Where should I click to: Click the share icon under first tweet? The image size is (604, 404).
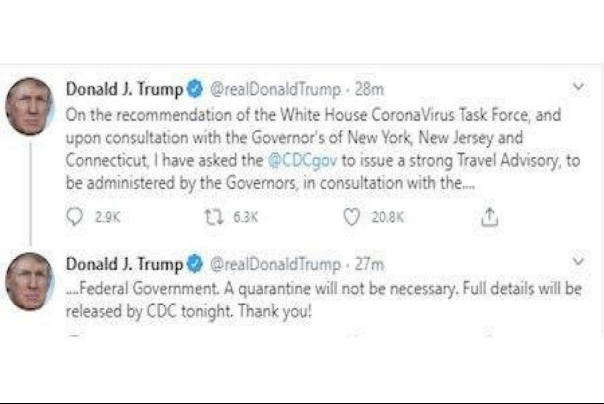[x=489, y=214]
